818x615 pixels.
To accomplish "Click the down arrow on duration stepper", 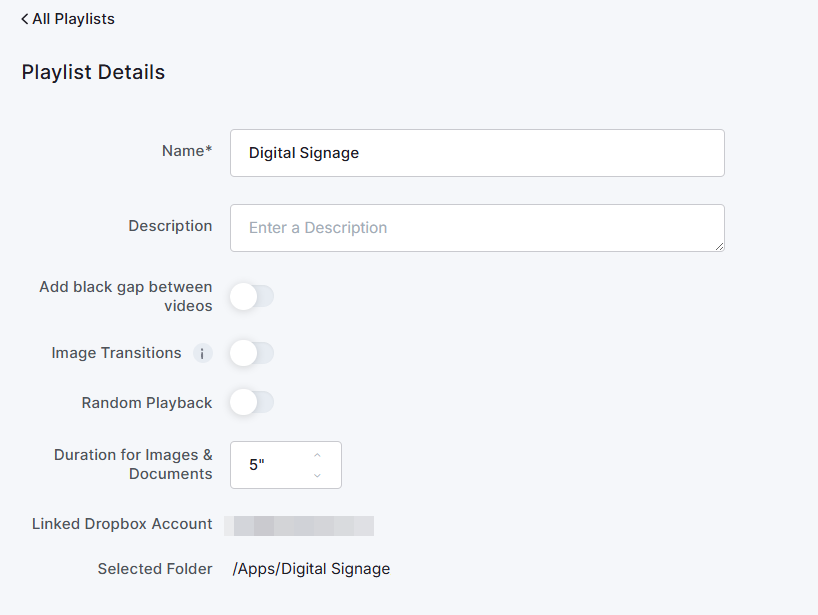I will (318, 473).
